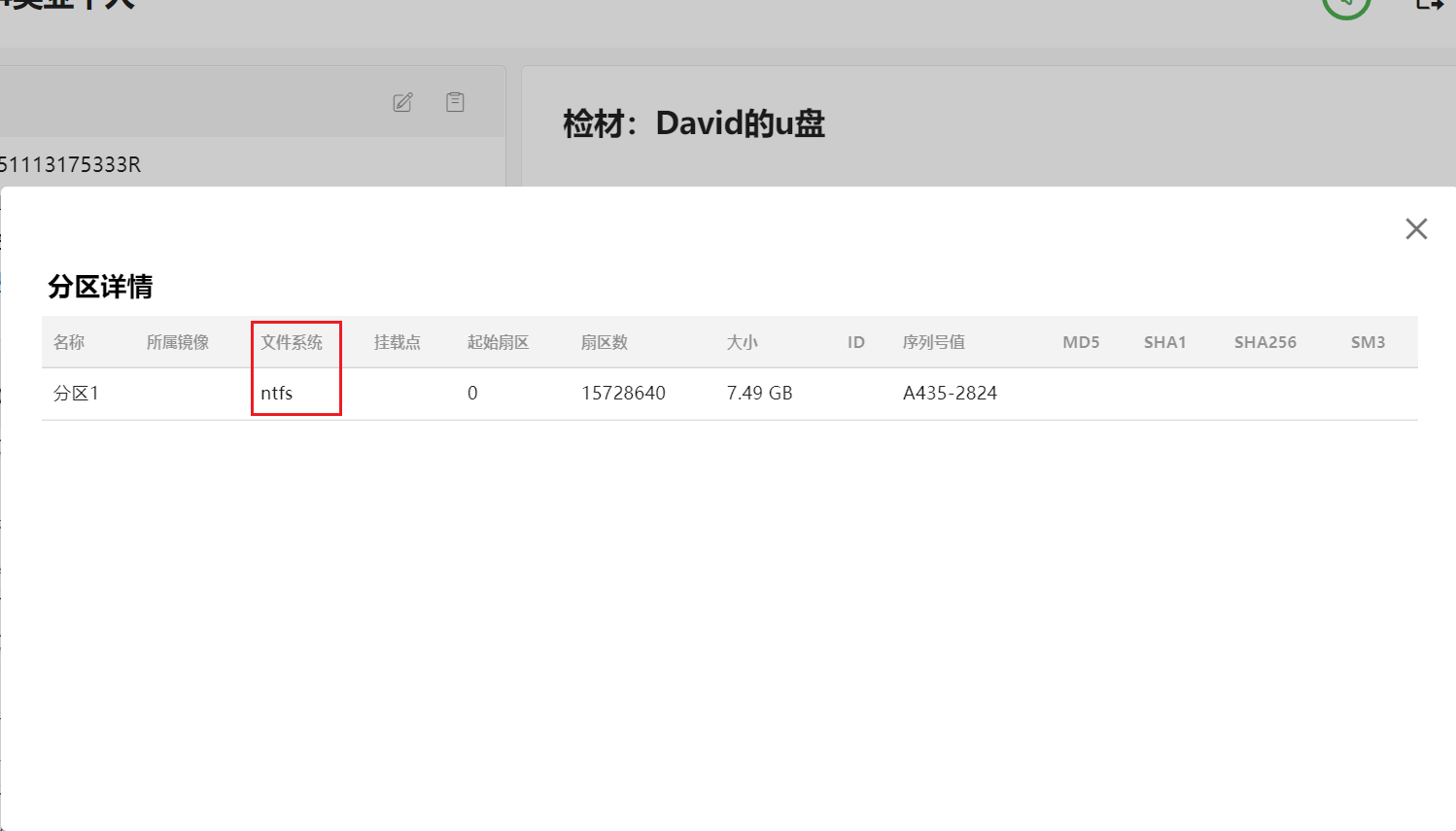Click the clipboard notes icon in left panel

coord(455,102)
